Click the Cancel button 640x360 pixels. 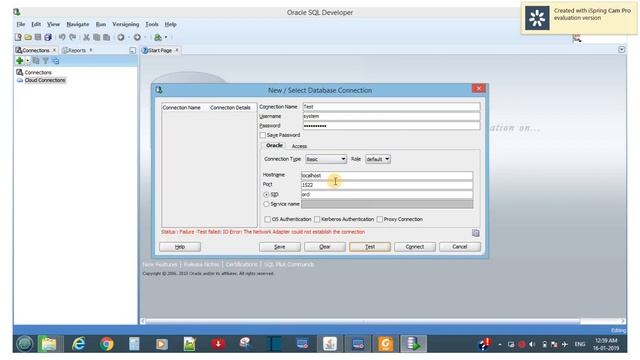[x=460, y=247]
